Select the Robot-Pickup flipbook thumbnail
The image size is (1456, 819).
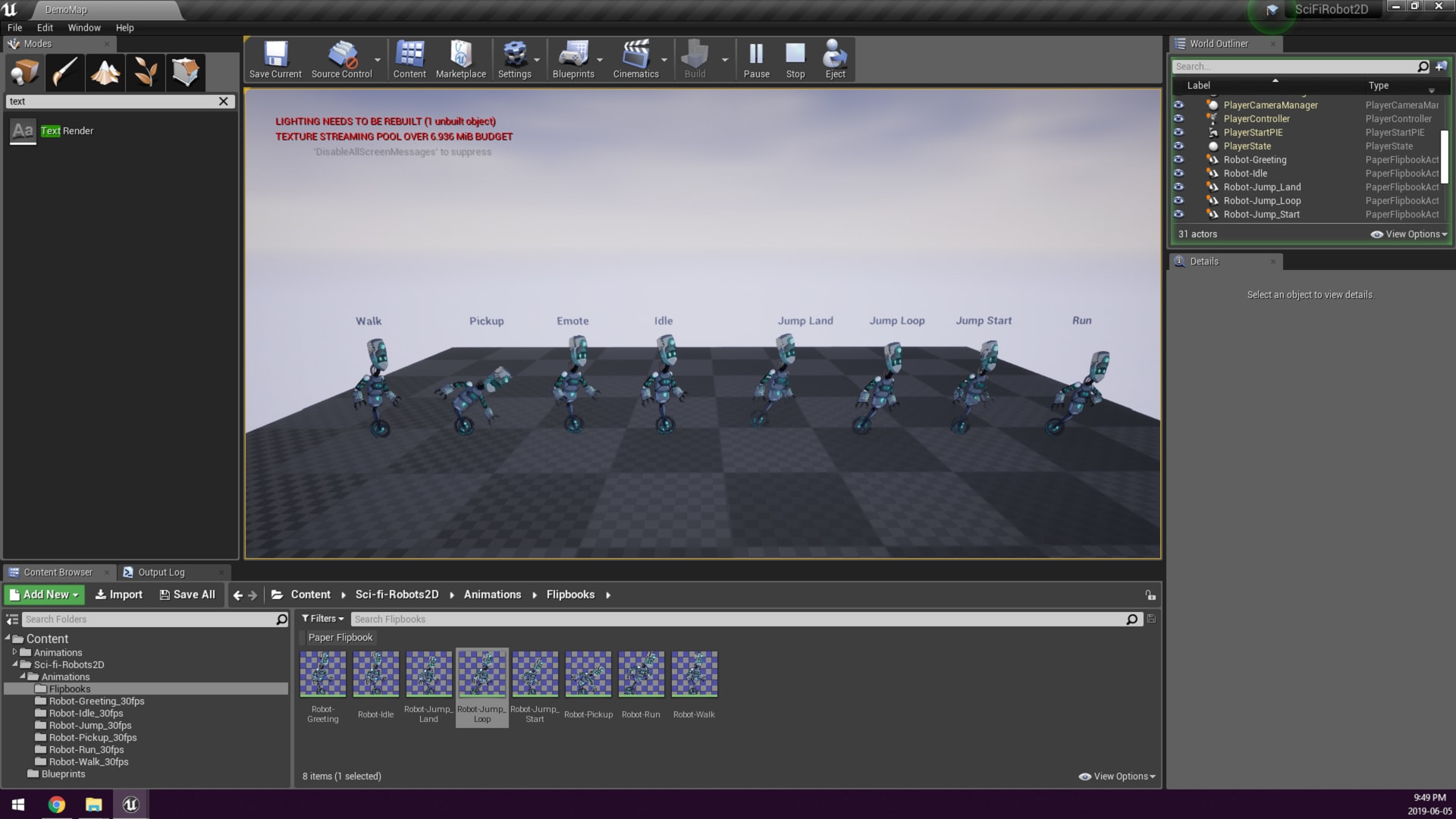[588, 674]
